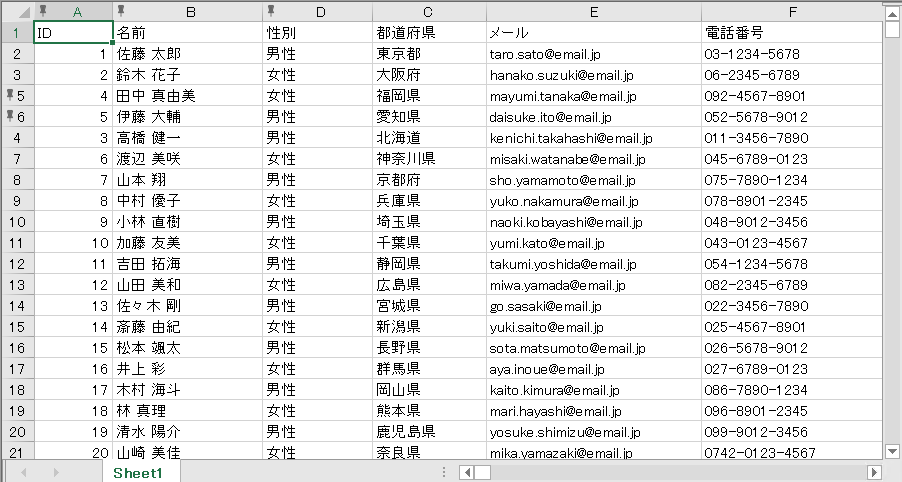
Task: Click the tab bar split handle dots
Action: [444, 472]
